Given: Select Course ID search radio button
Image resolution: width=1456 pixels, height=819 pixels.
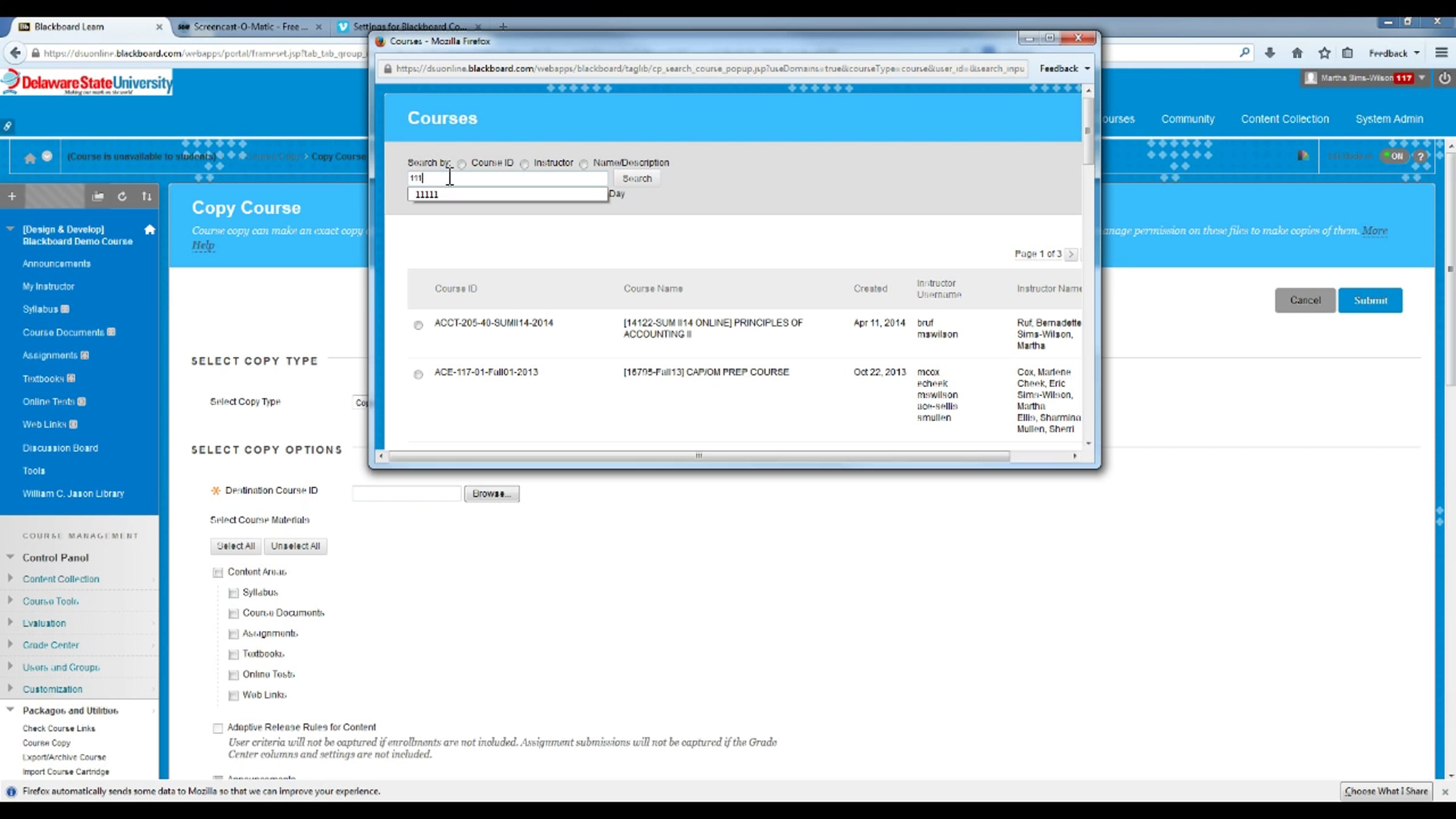Looking at the screenshot, I should [462, 164].
